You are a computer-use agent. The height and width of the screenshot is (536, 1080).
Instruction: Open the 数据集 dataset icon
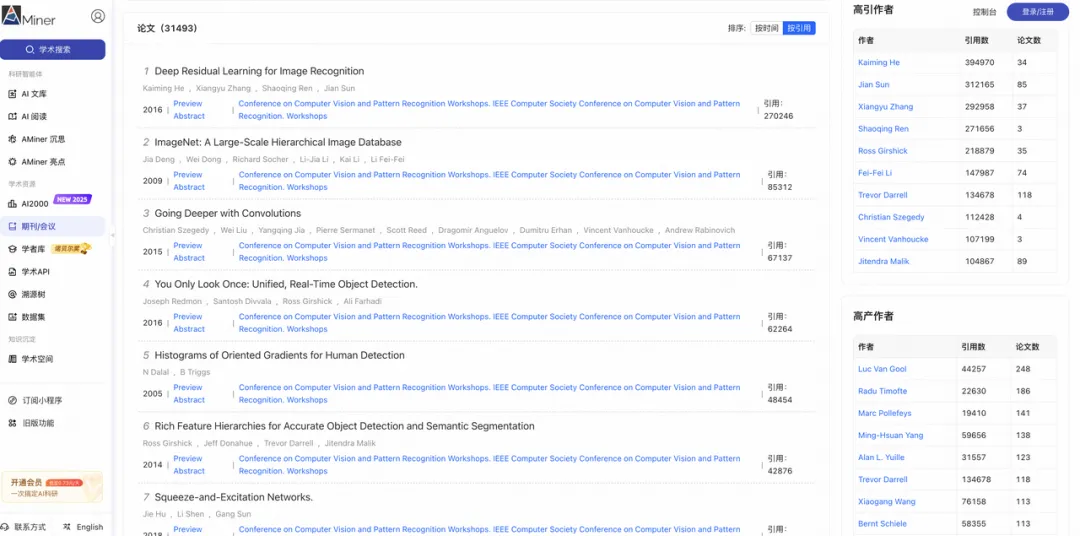point(13,316)
